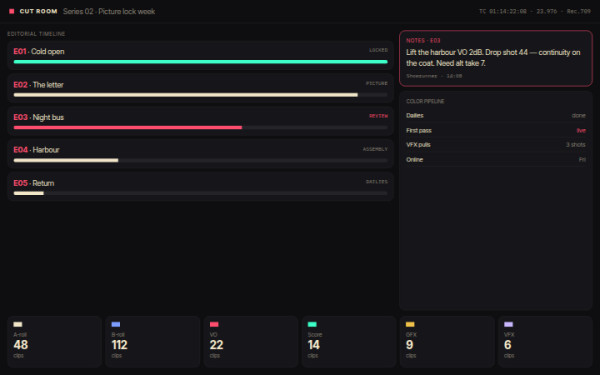
Task: Click the First pass pipeline row label
Action: (x=419, y=130)
